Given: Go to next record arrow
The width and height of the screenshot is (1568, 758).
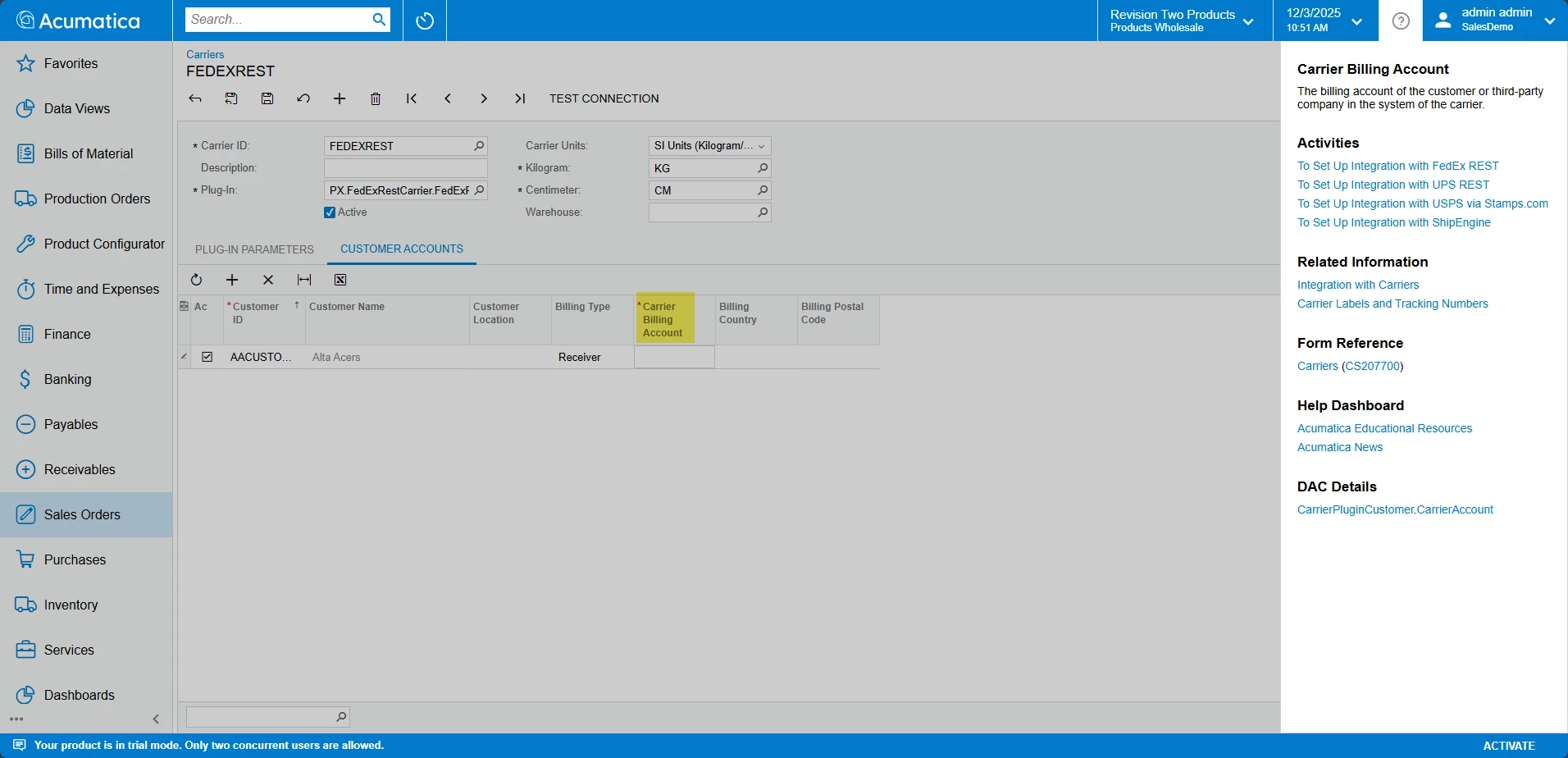Looking at the screenshot, I should click(484, 98).
